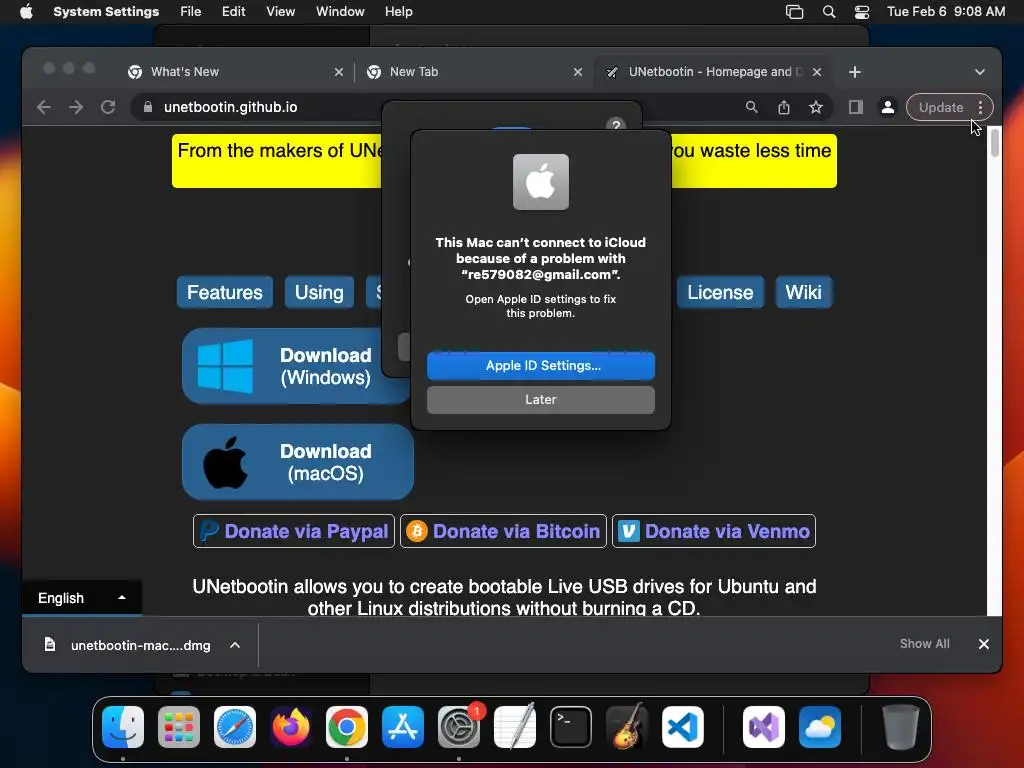This screenshot has height=768, width=1024.
Task: Close the What's New tab
Action: tap(338, 72)
